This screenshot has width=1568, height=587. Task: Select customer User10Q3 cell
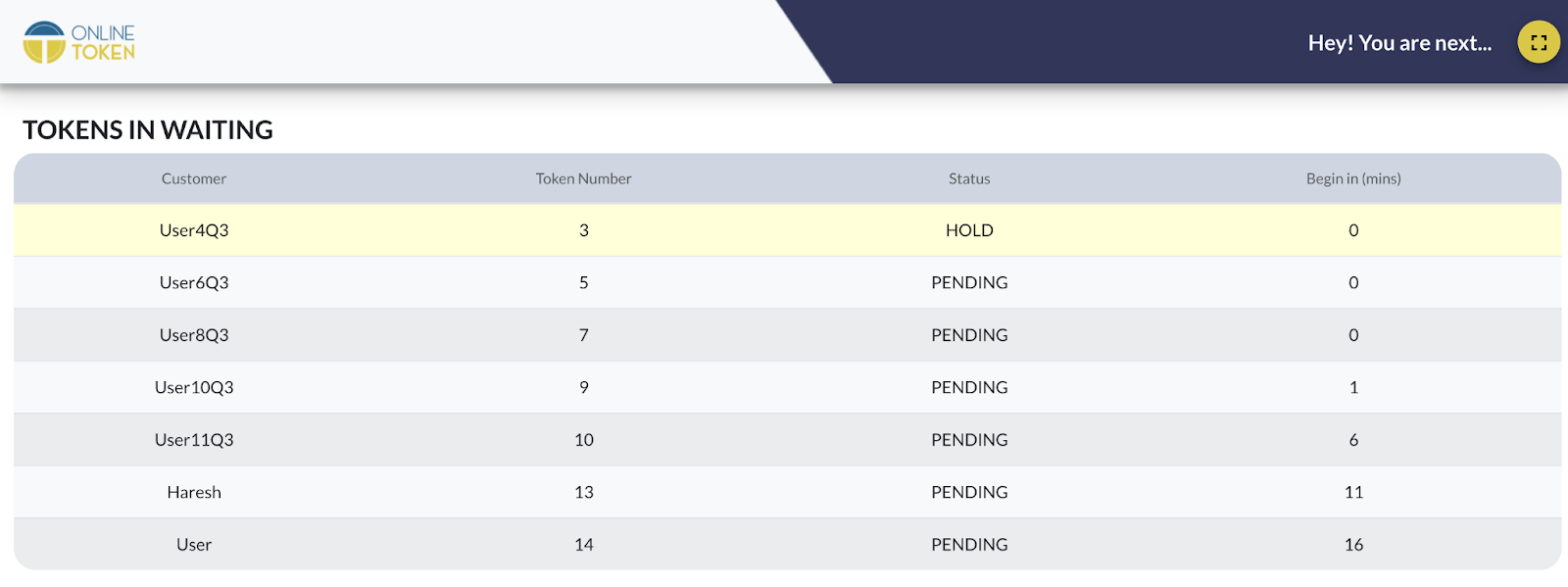coord(194,387)
